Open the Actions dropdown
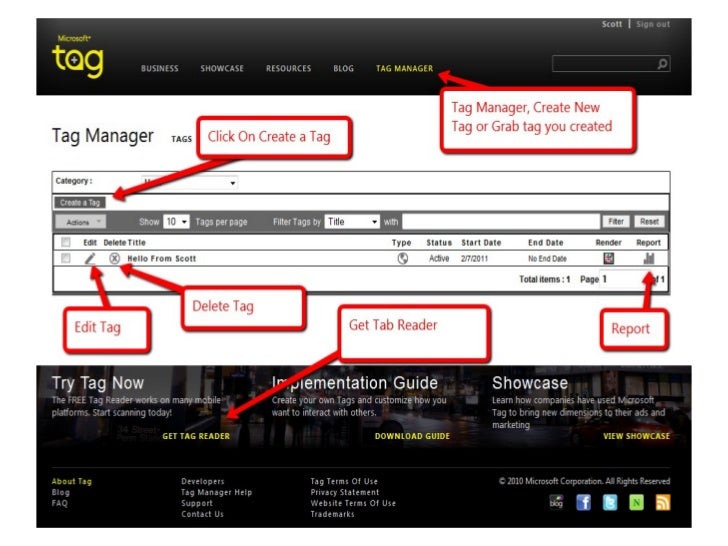The image size is (728, 546). pyautogui.click(x=80, y=222)
